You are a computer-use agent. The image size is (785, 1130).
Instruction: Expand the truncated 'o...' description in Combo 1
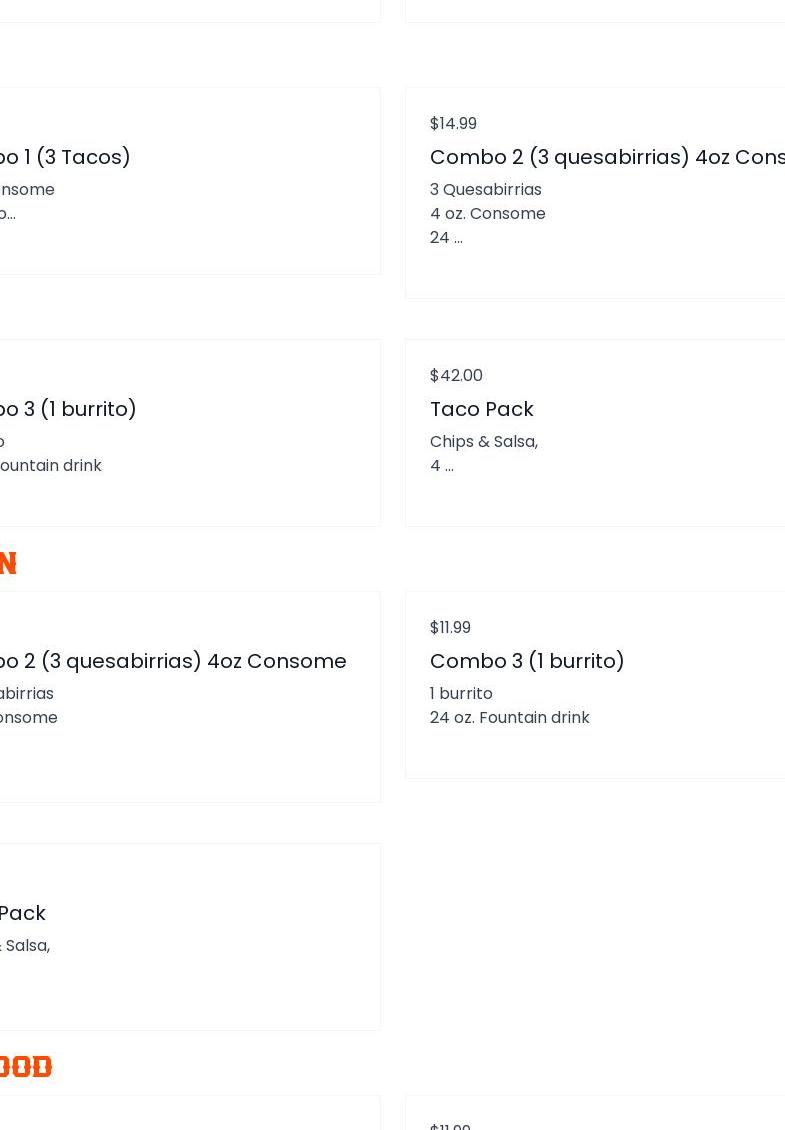(7, 213)
